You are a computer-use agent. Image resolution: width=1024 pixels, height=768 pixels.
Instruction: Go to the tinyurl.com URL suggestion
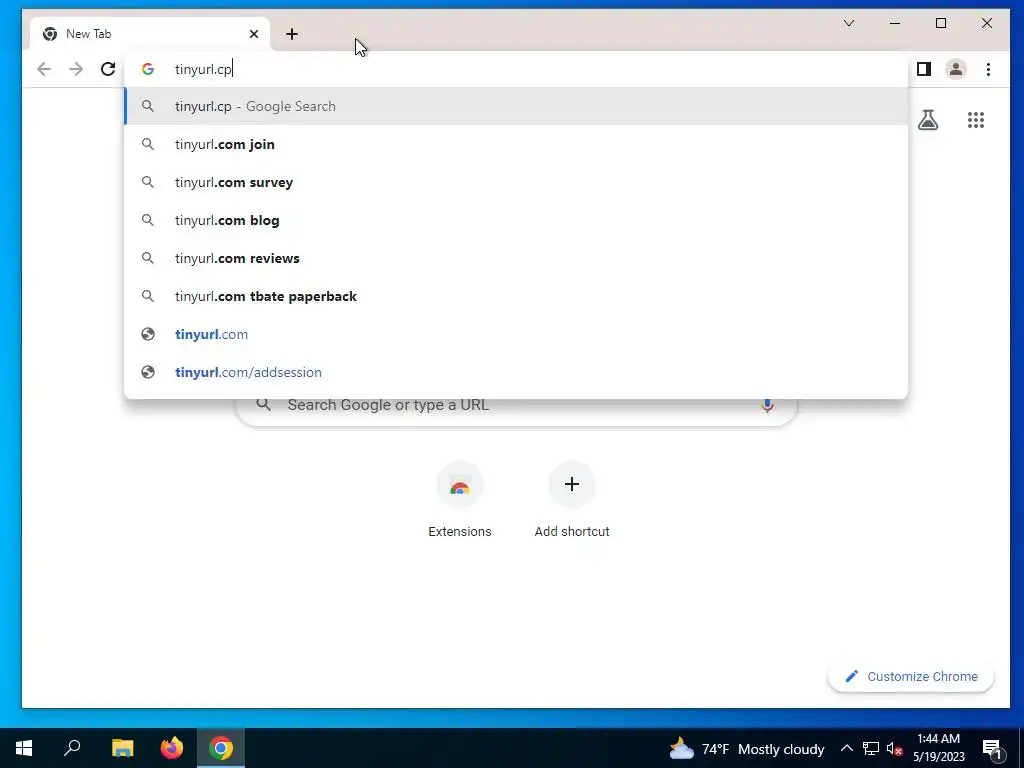tap(516, 334)
